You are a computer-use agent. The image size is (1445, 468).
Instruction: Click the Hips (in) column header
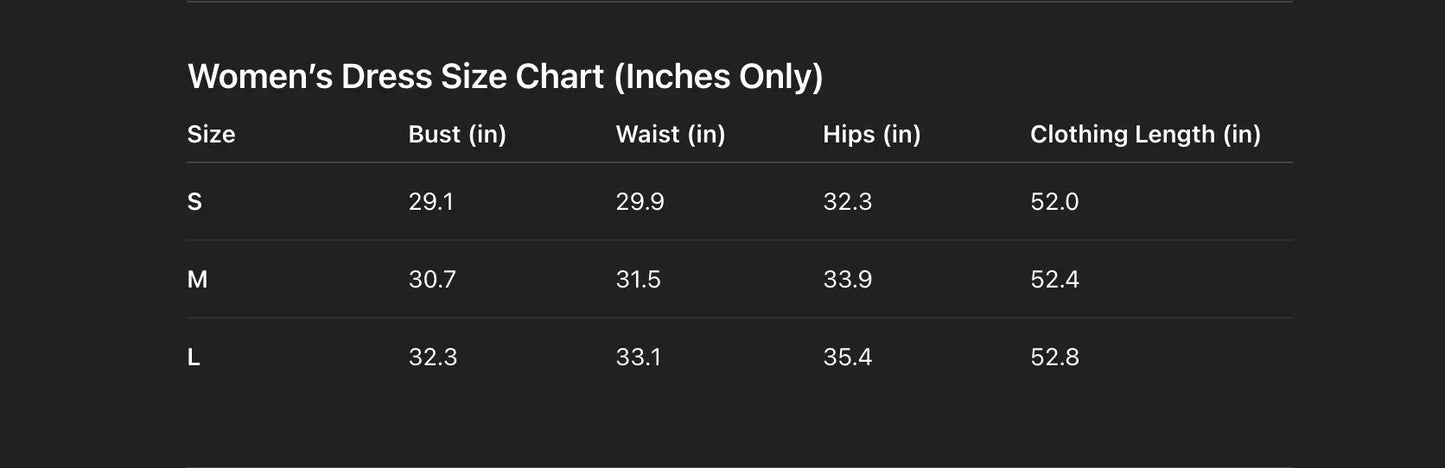click(871, 135)
